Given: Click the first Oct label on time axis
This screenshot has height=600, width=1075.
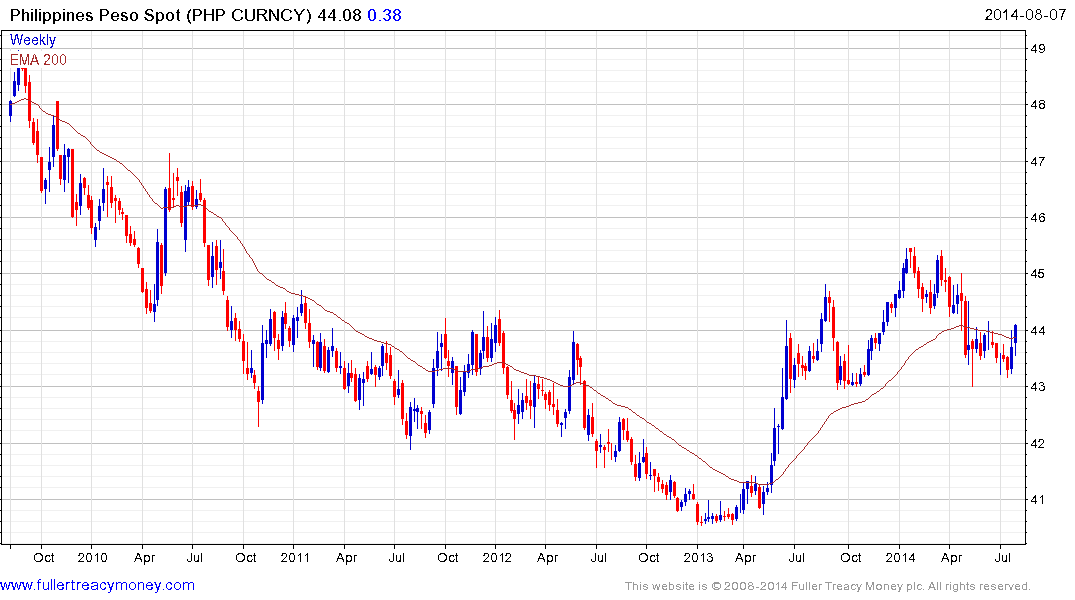Looking at the screenshot, I should click(43, 557).
